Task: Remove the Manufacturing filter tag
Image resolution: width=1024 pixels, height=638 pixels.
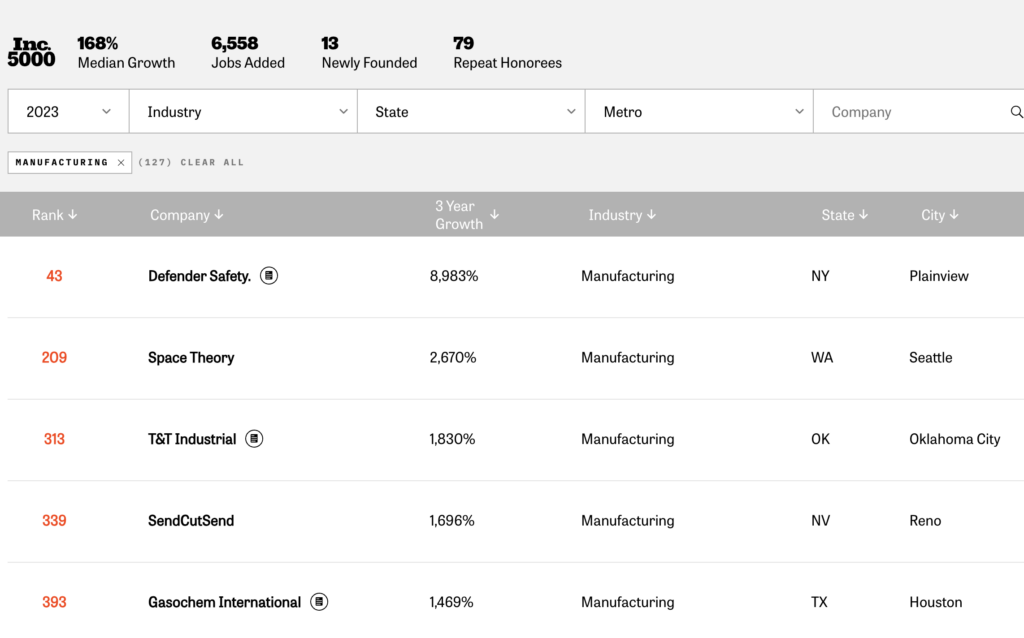Action: pos(121,162)
